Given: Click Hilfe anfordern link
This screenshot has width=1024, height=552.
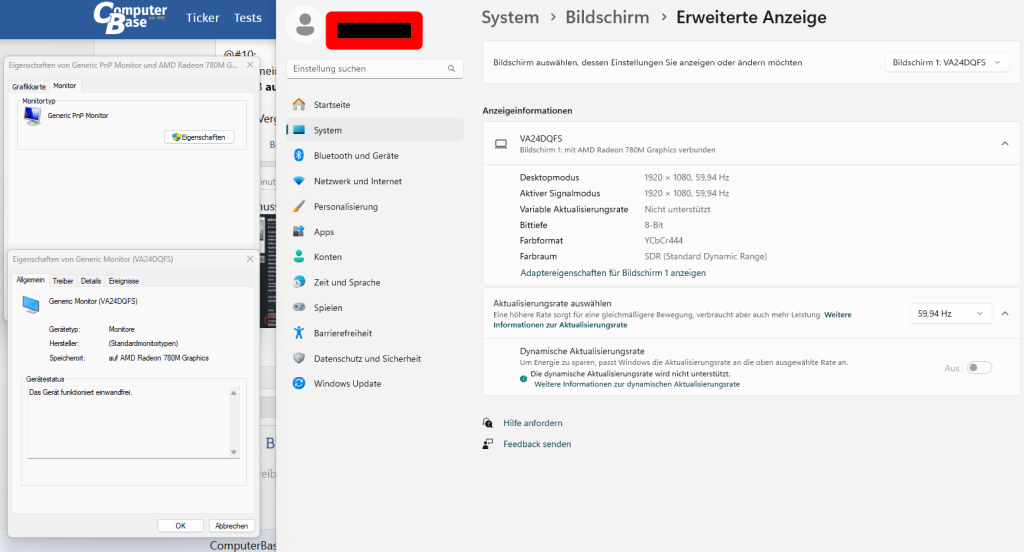Looking at the screenshot, I should click(532, 423).
